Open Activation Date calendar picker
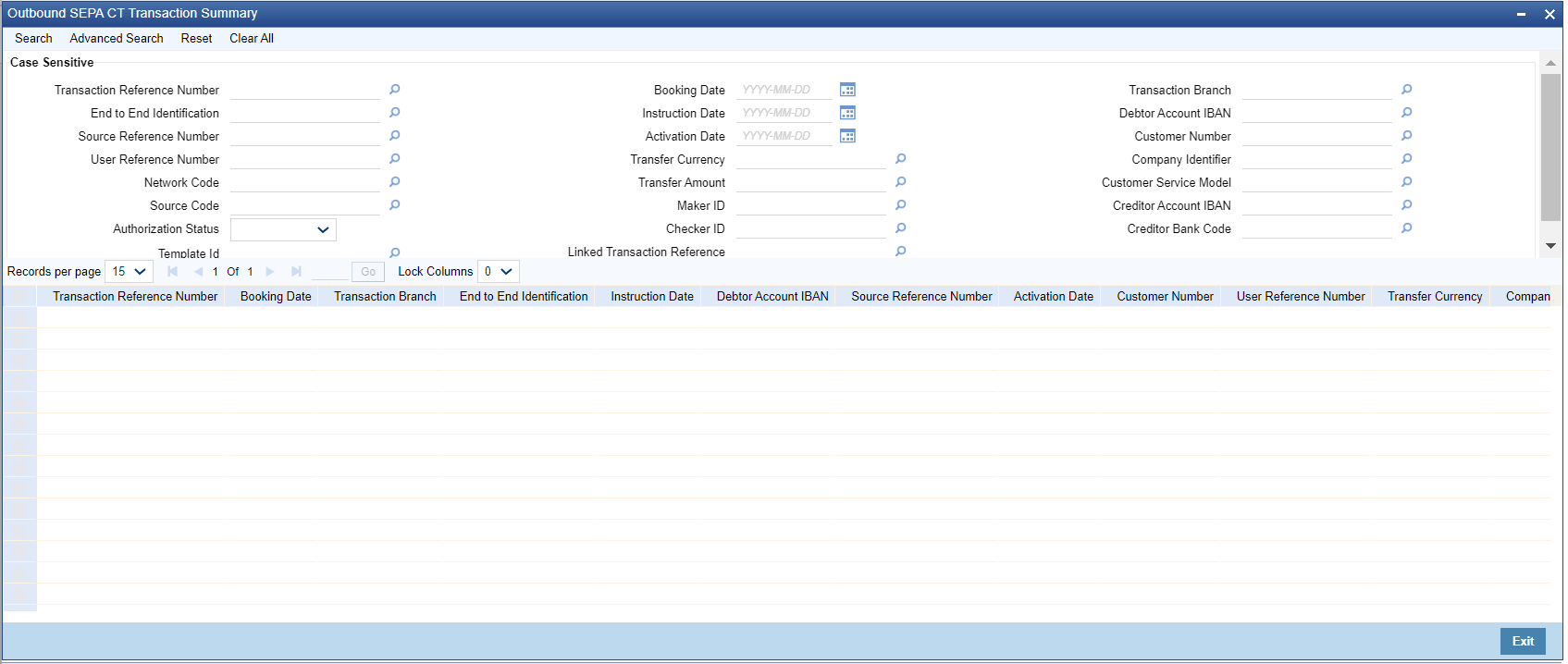The image size is (1568, 664). (x=847, y=136)
